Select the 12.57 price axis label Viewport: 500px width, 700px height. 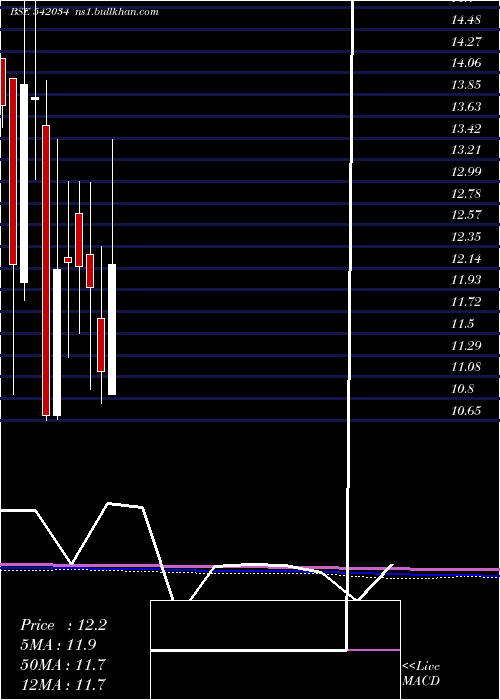pos(466,215)
